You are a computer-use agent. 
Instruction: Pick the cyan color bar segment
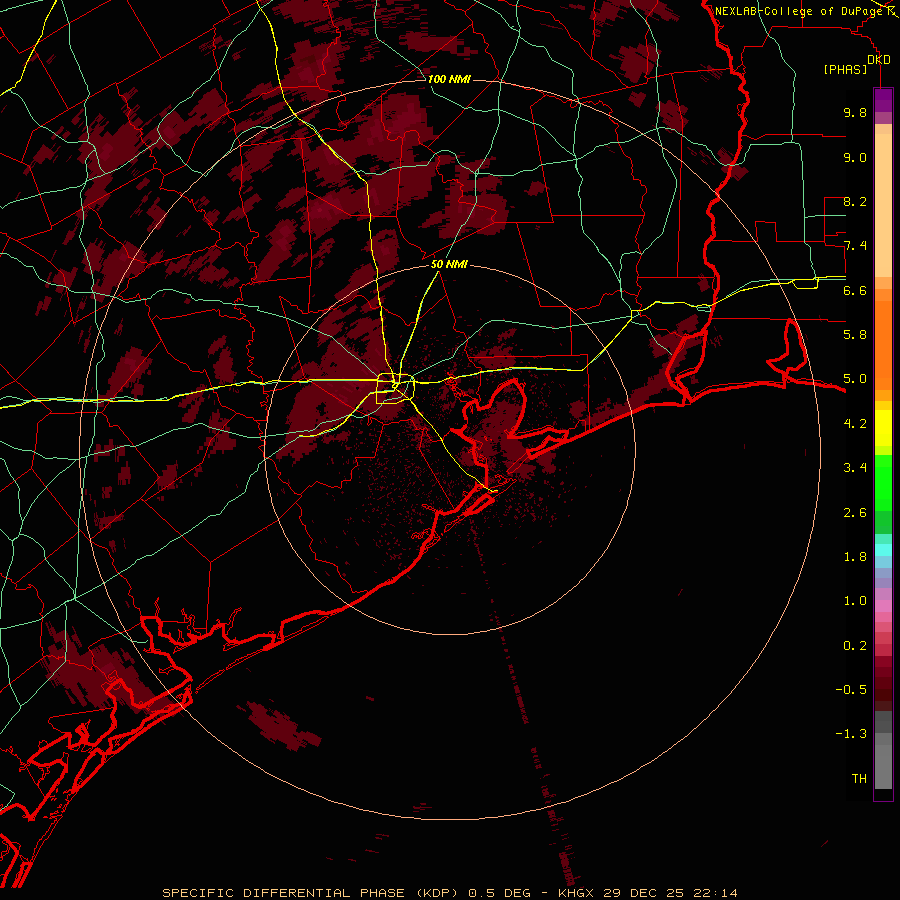pos(883,549)
